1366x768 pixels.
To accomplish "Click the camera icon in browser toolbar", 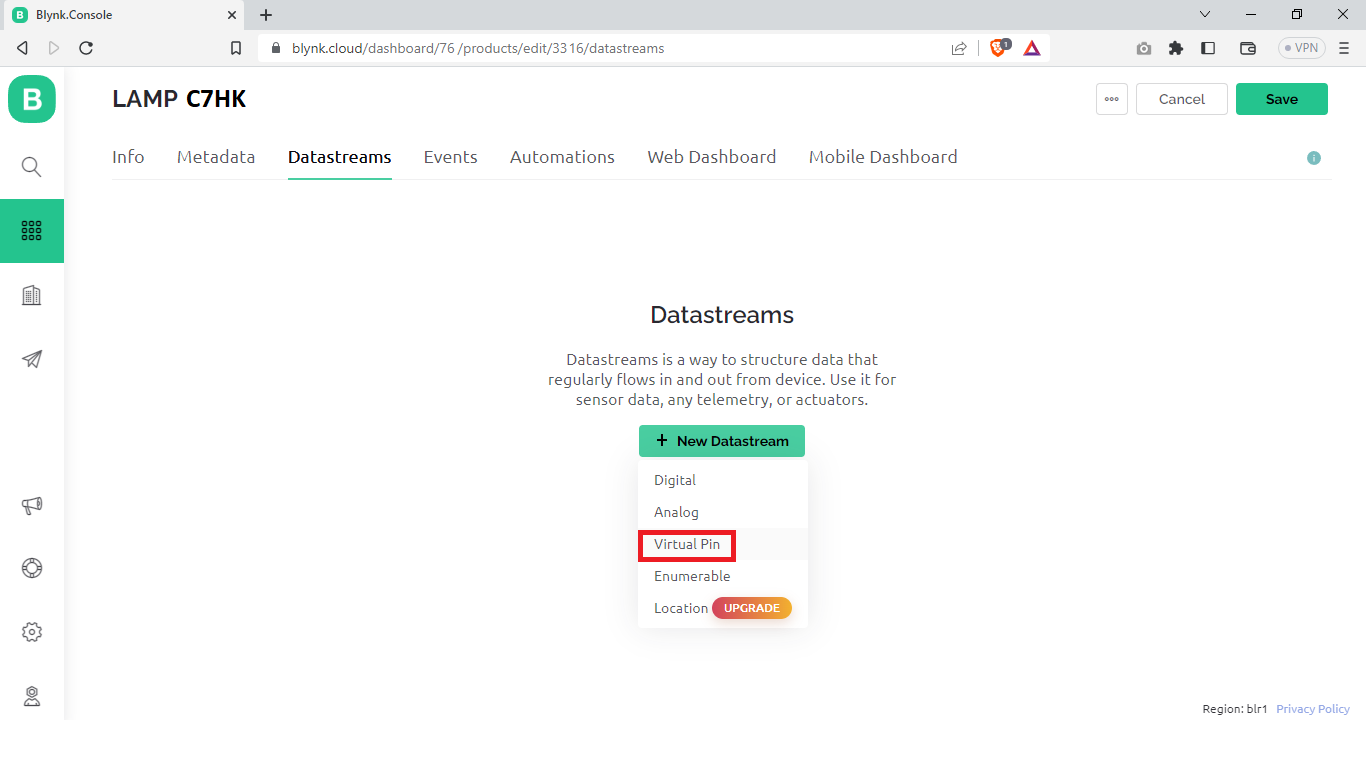I will point(1144,48).
